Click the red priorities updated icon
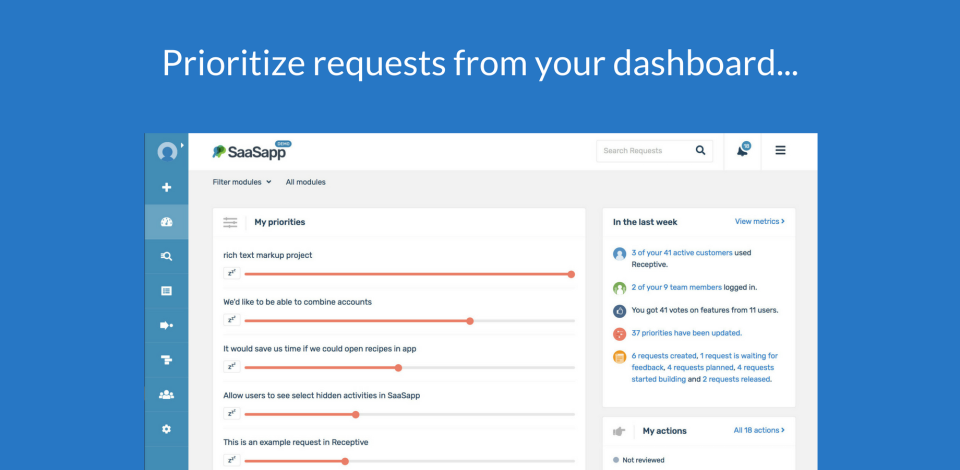This screenshot has height=470, width=960. [620, 334]
